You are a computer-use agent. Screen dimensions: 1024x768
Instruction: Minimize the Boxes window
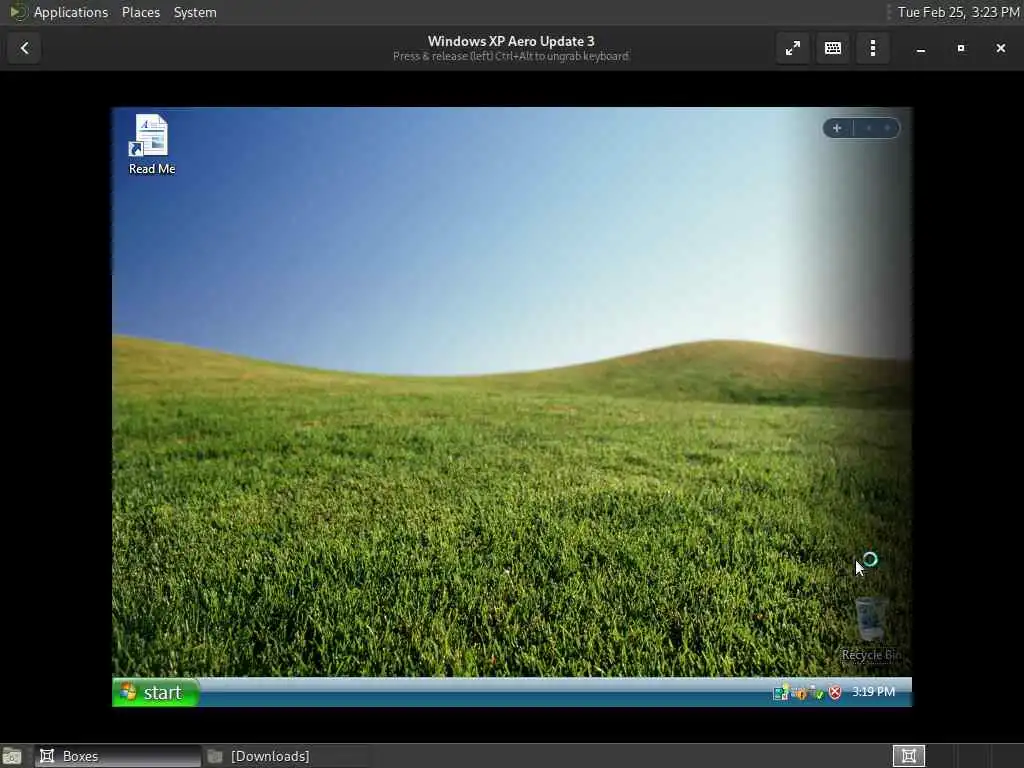point(921,48)
